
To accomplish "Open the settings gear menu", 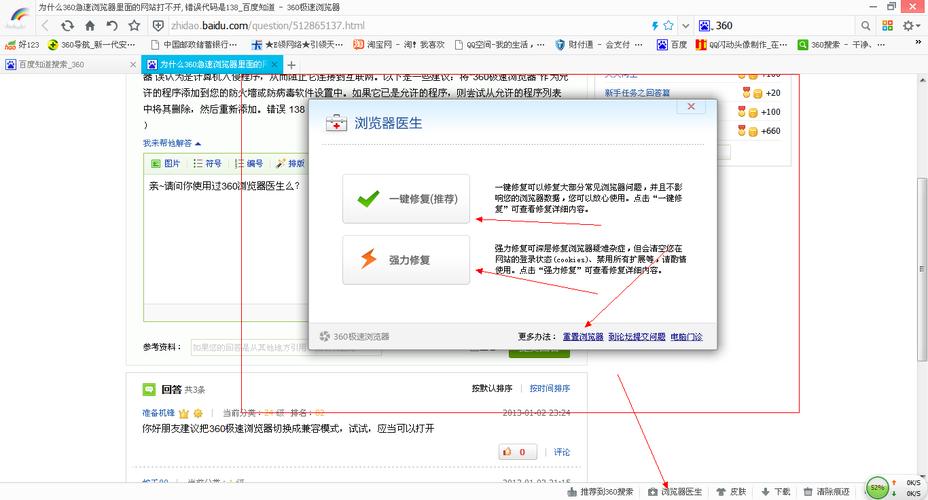I will click(x=910, y=25).
